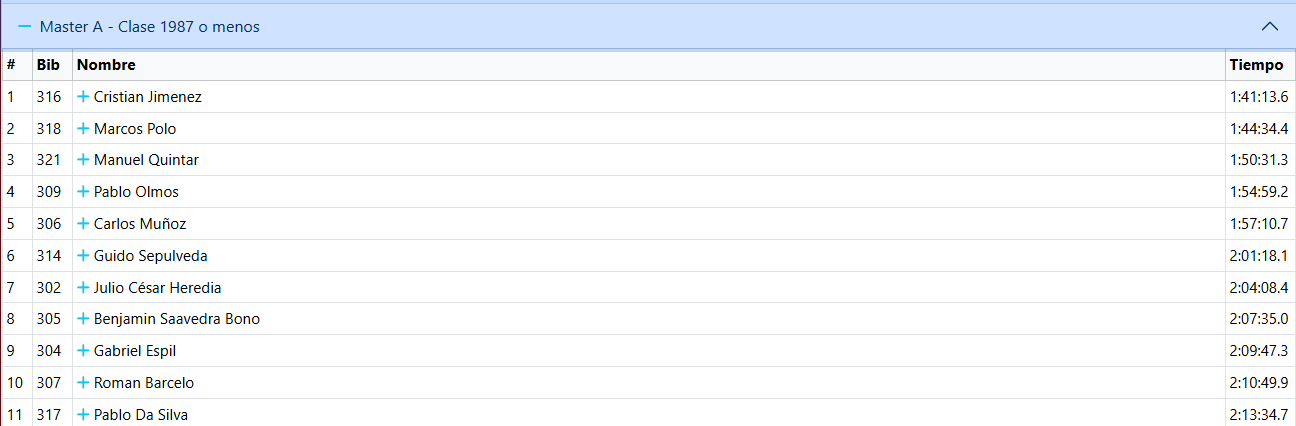The image size is (1296, 426).
Task: Show Julio César Heredia details plus icon
Action: click(x=84, y=288)
